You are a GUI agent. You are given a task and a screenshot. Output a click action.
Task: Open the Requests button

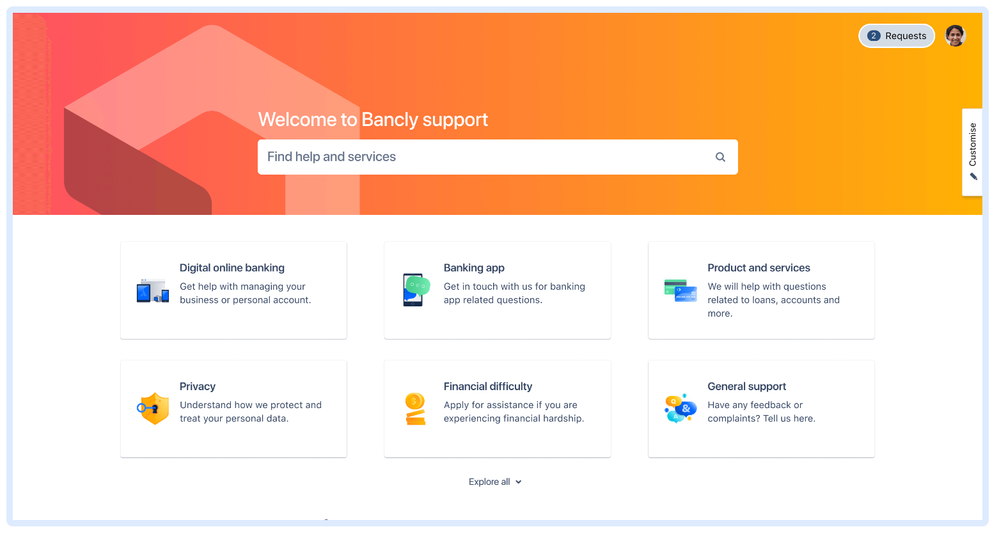[x=896, y=36]
